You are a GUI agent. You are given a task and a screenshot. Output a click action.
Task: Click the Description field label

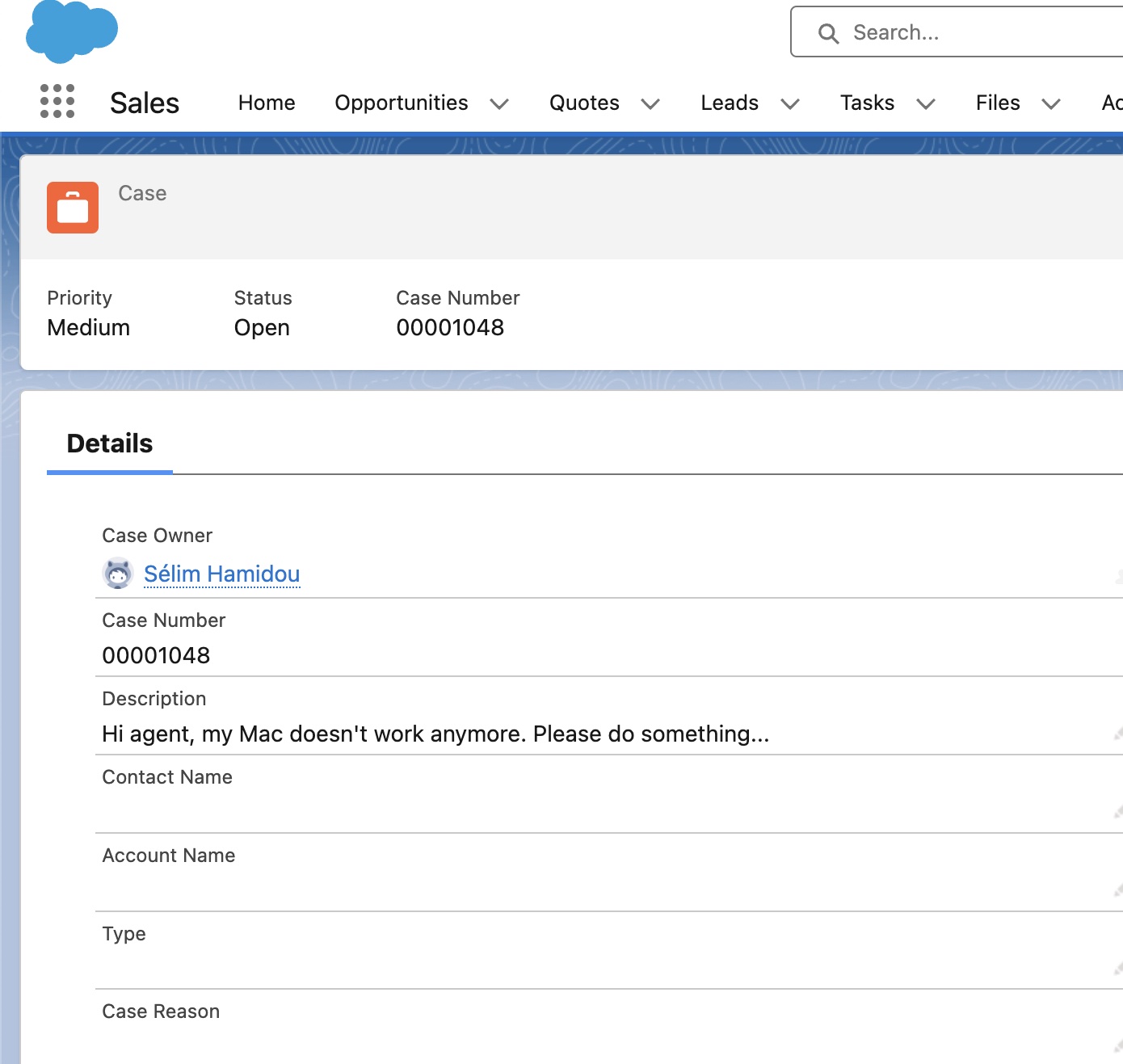pos(154,699)
